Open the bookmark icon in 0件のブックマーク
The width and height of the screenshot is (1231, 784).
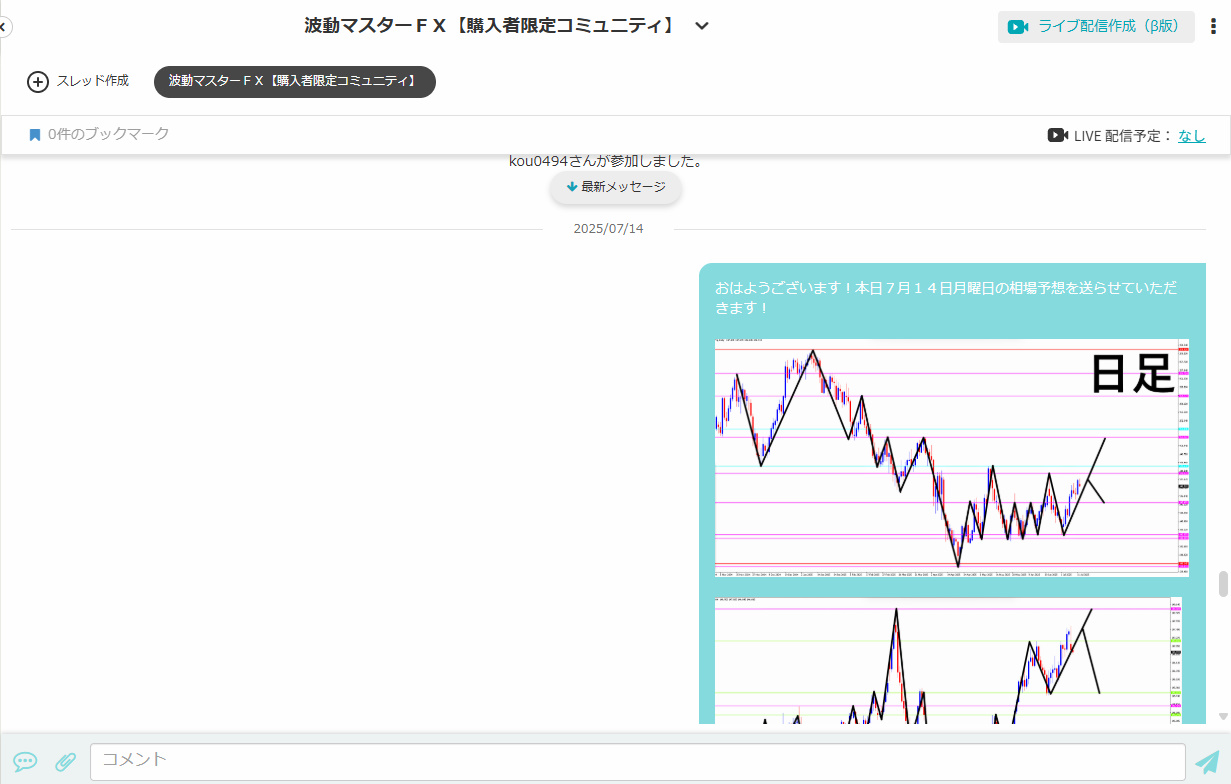click(35, 134)
